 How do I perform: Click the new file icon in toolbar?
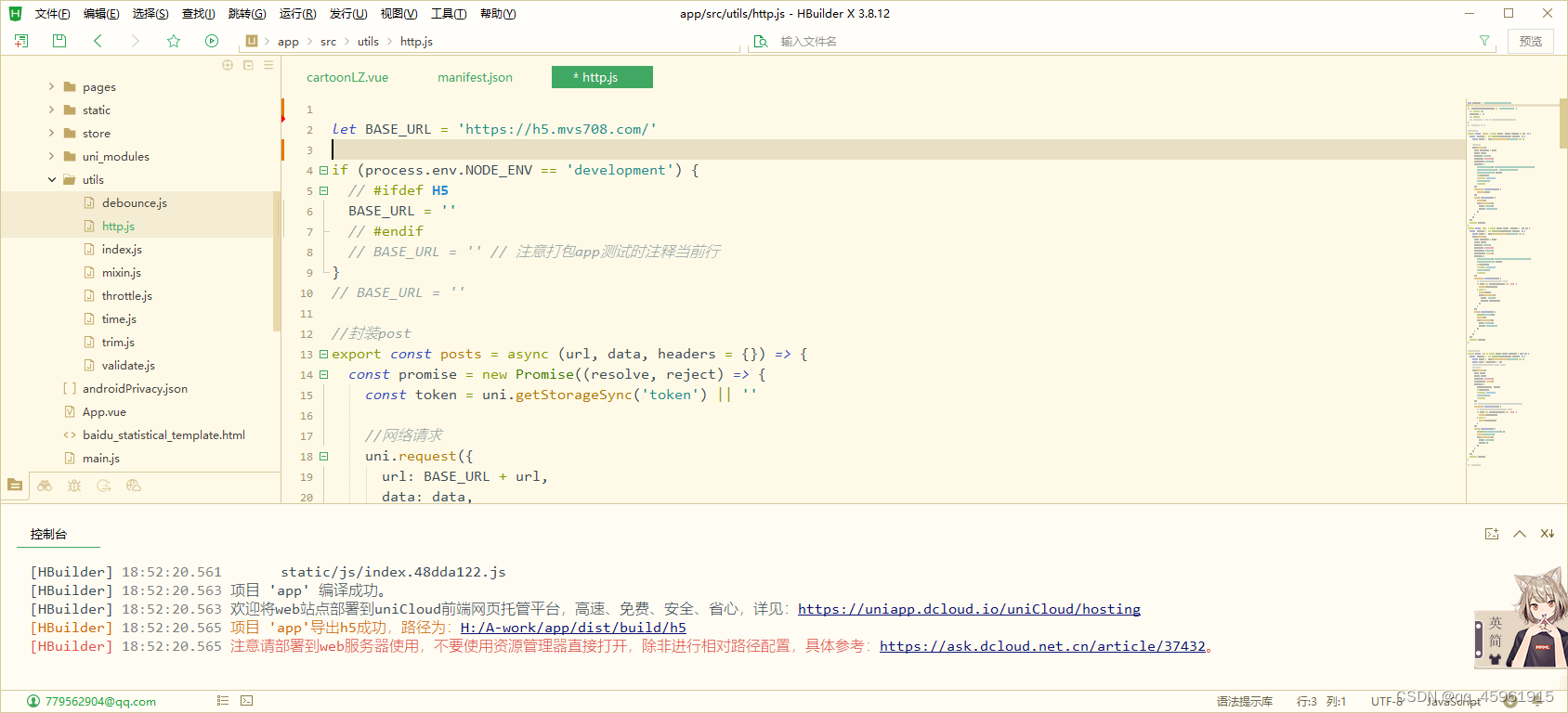21,41
